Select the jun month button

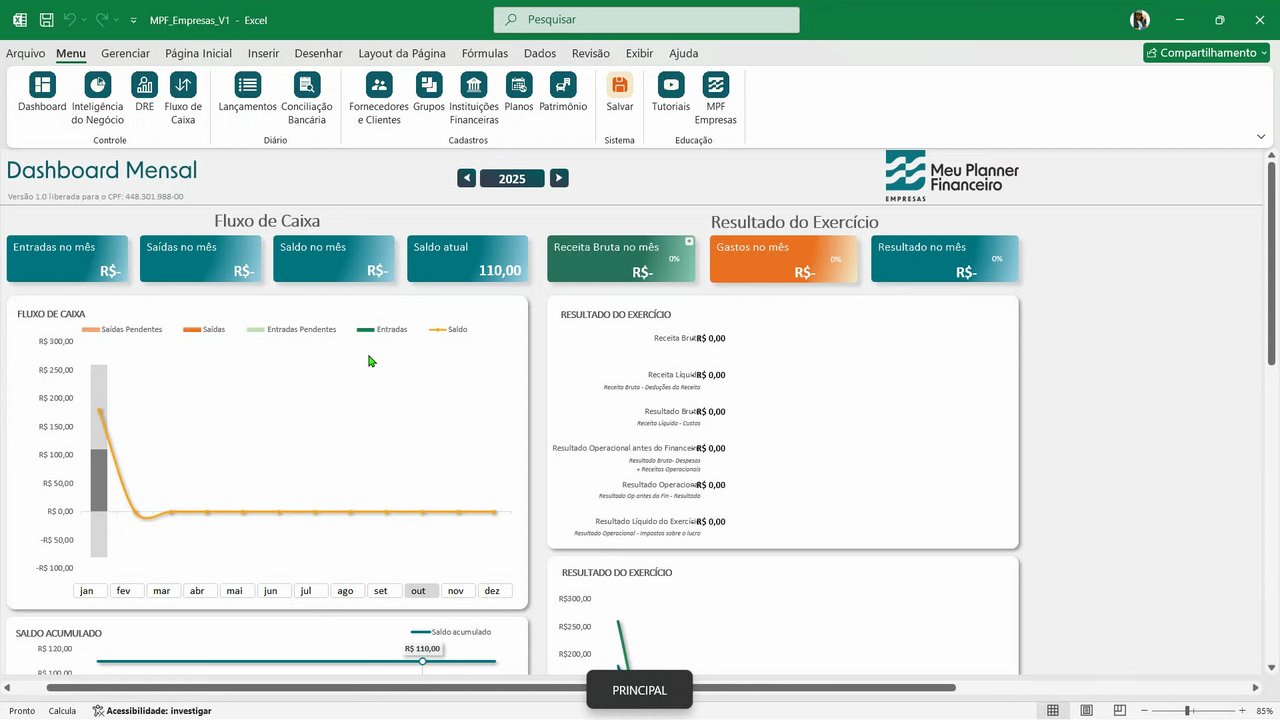(x=274, y=591)
